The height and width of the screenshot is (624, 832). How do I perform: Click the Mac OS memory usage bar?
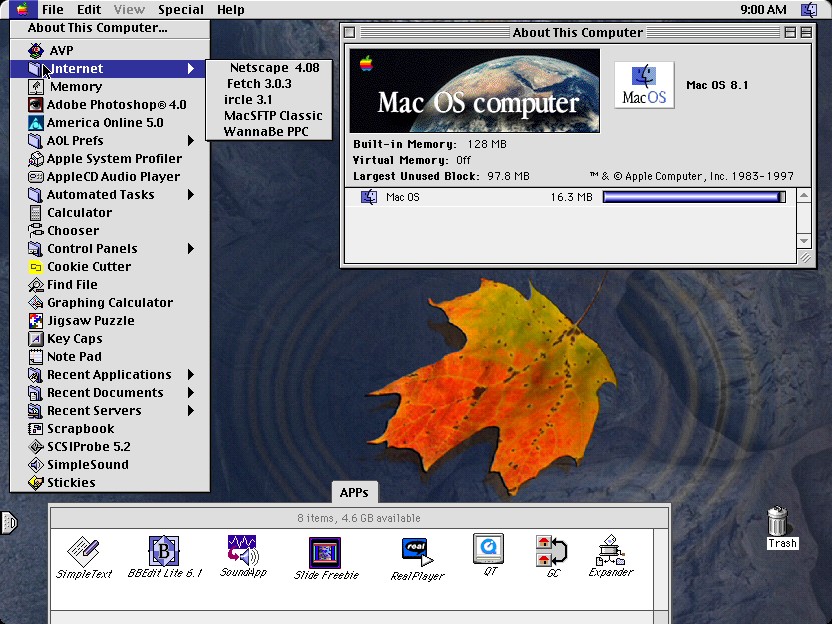[694, 197]
